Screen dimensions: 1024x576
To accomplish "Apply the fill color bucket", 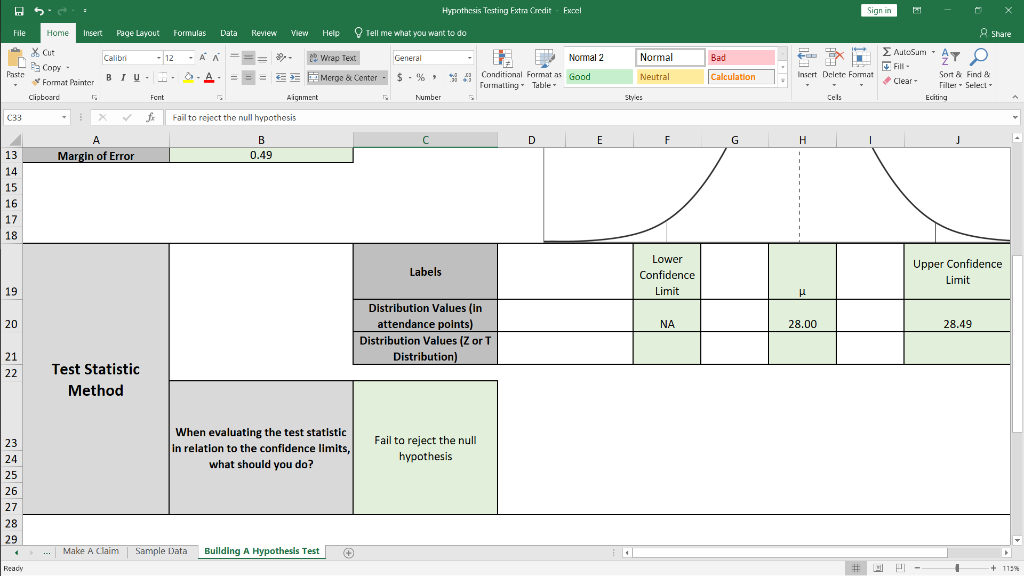I will pos(188,78).
